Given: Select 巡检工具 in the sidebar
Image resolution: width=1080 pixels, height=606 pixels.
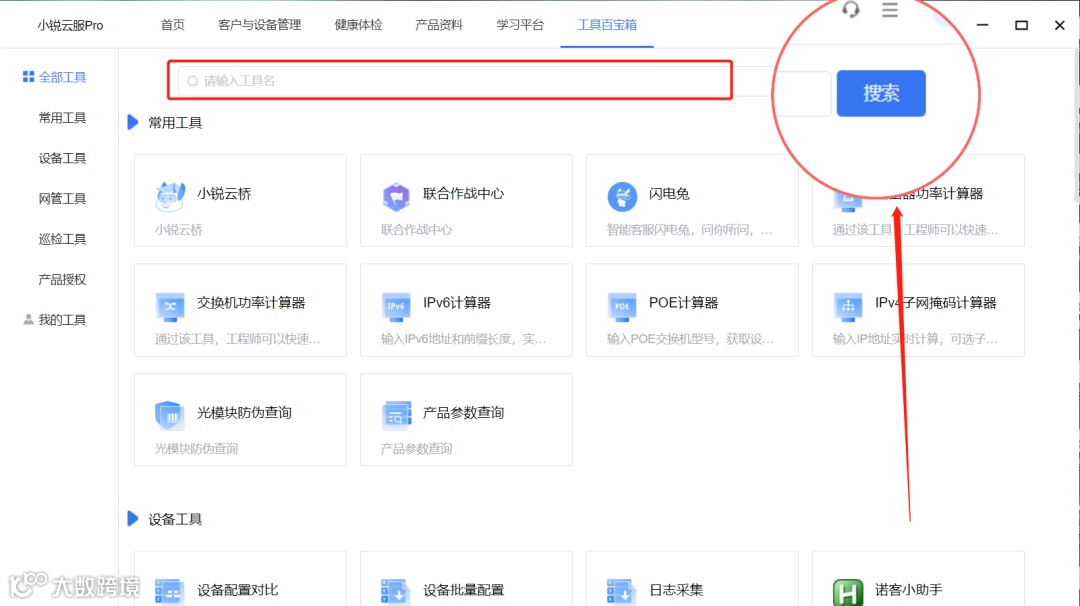Looking at the screenshot, I should point(62,239).
